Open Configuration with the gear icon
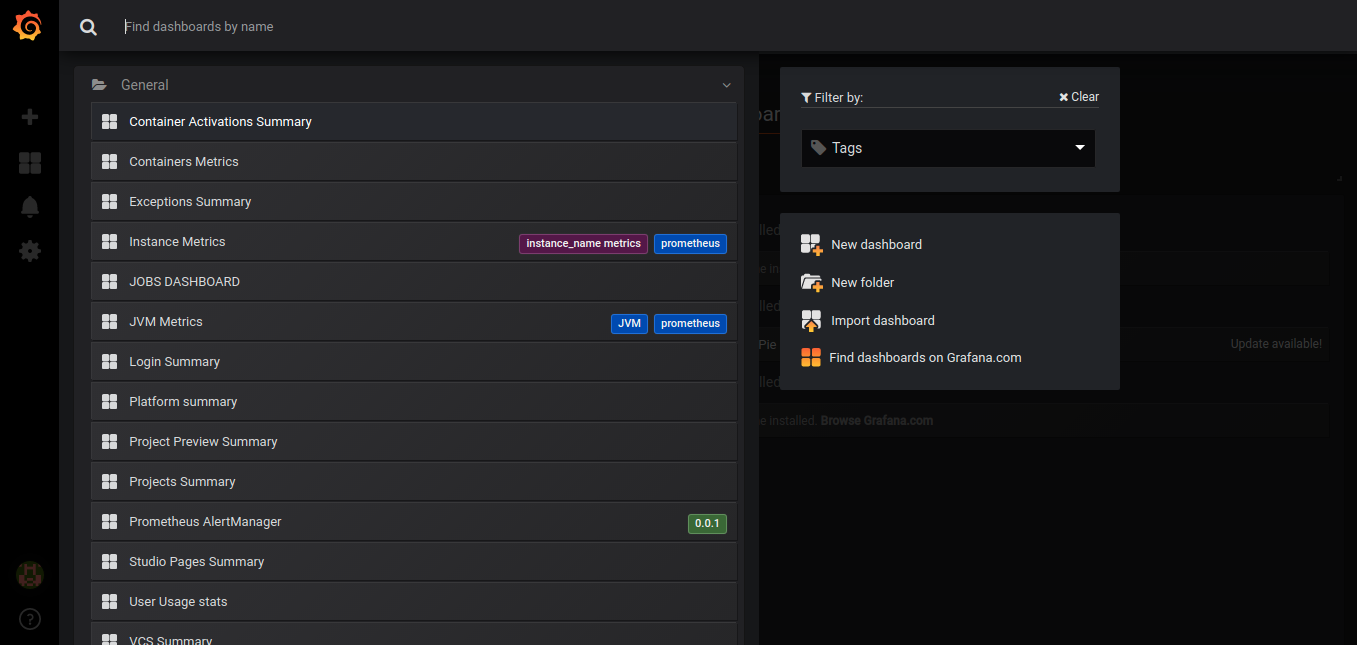Image resolution: width=1357 pixels, height=645 pixels. coord(29,251)
